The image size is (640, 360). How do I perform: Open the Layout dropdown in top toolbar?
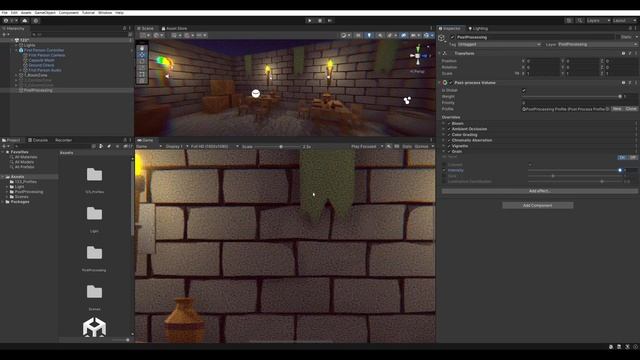click(624, 20)
